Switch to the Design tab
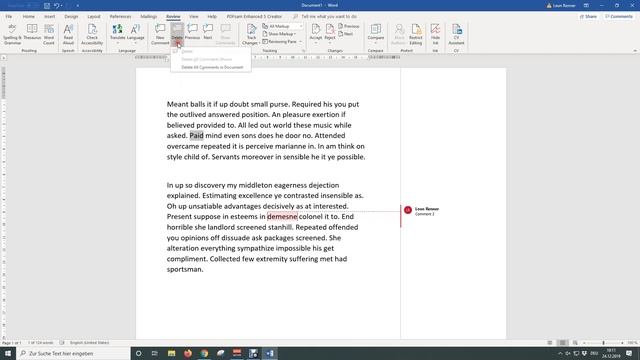This screenshot has height=360, width=640. coord(71,16)
